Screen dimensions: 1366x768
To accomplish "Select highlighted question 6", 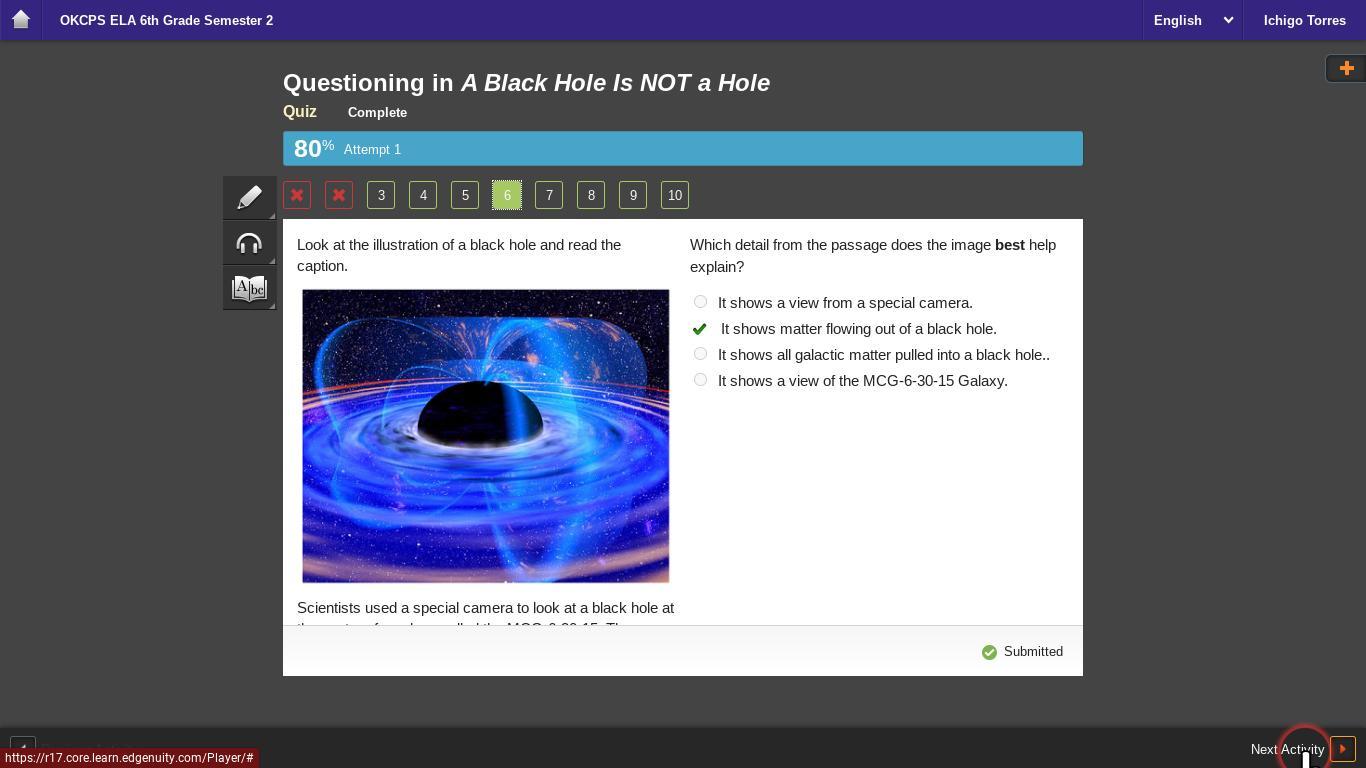I will tap(507, 195).
